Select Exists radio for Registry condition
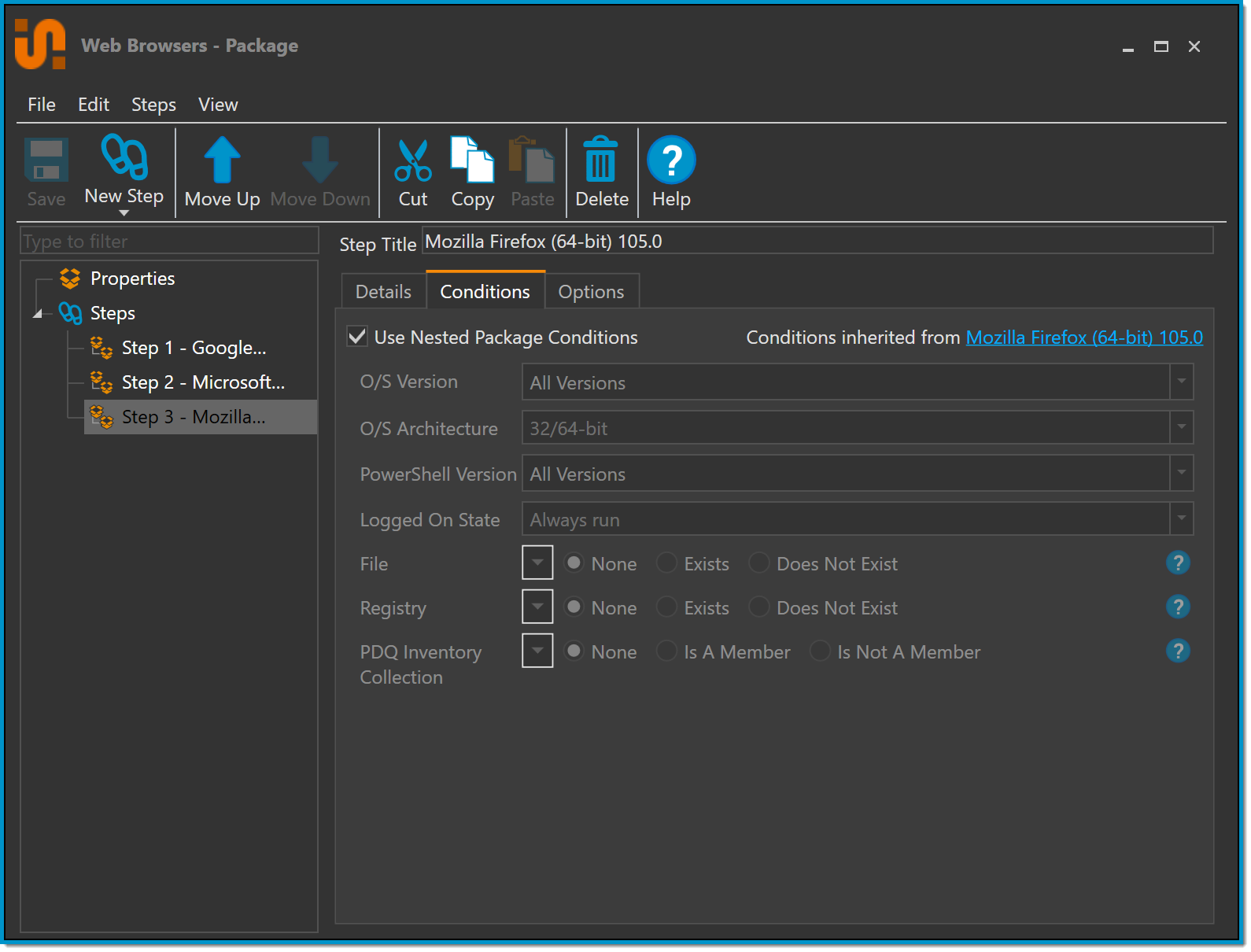Viewport: 1251px width, 952px height. pyautogui.click(x=667, y=607)
